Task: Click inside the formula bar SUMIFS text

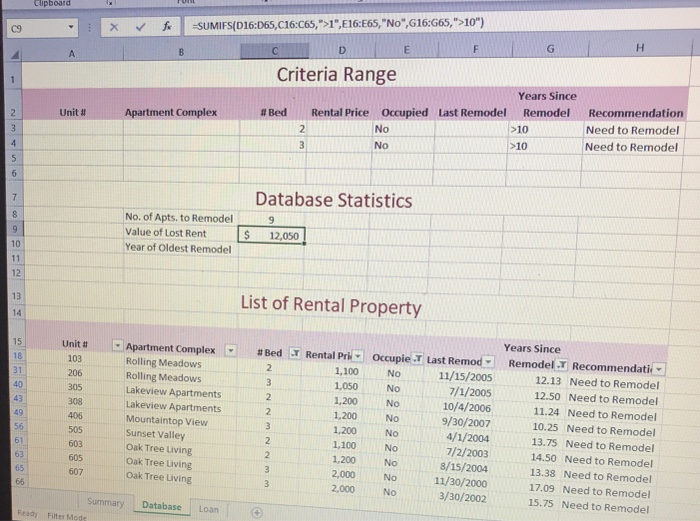Action: pyautogui.click(x=338, y=24)
